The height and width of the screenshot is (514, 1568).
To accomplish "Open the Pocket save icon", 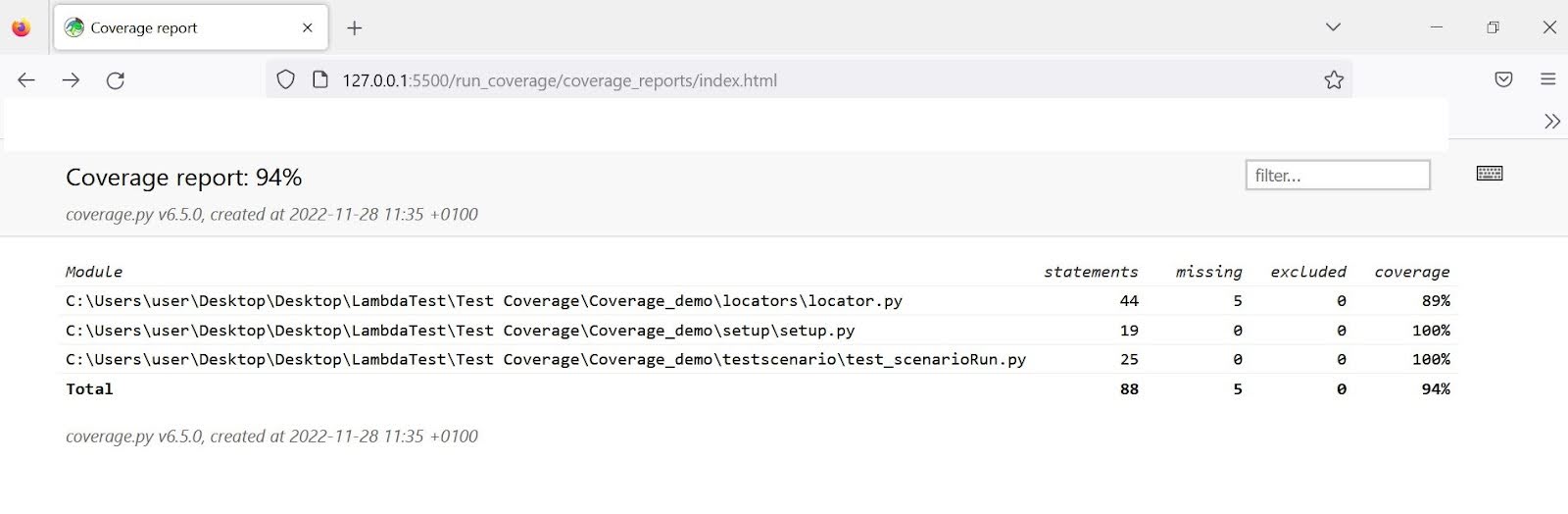I will (1503, 79).
